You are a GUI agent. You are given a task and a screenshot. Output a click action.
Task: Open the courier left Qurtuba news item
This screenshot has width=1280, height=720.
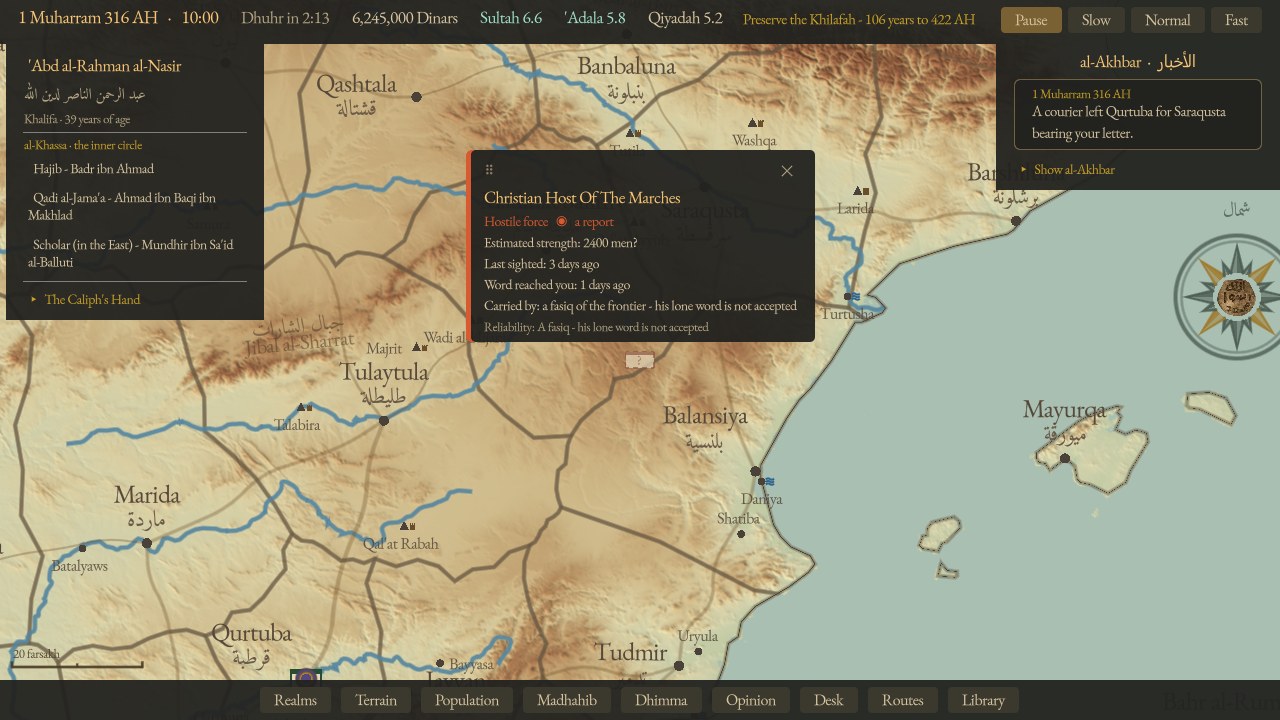point(1138,115)
